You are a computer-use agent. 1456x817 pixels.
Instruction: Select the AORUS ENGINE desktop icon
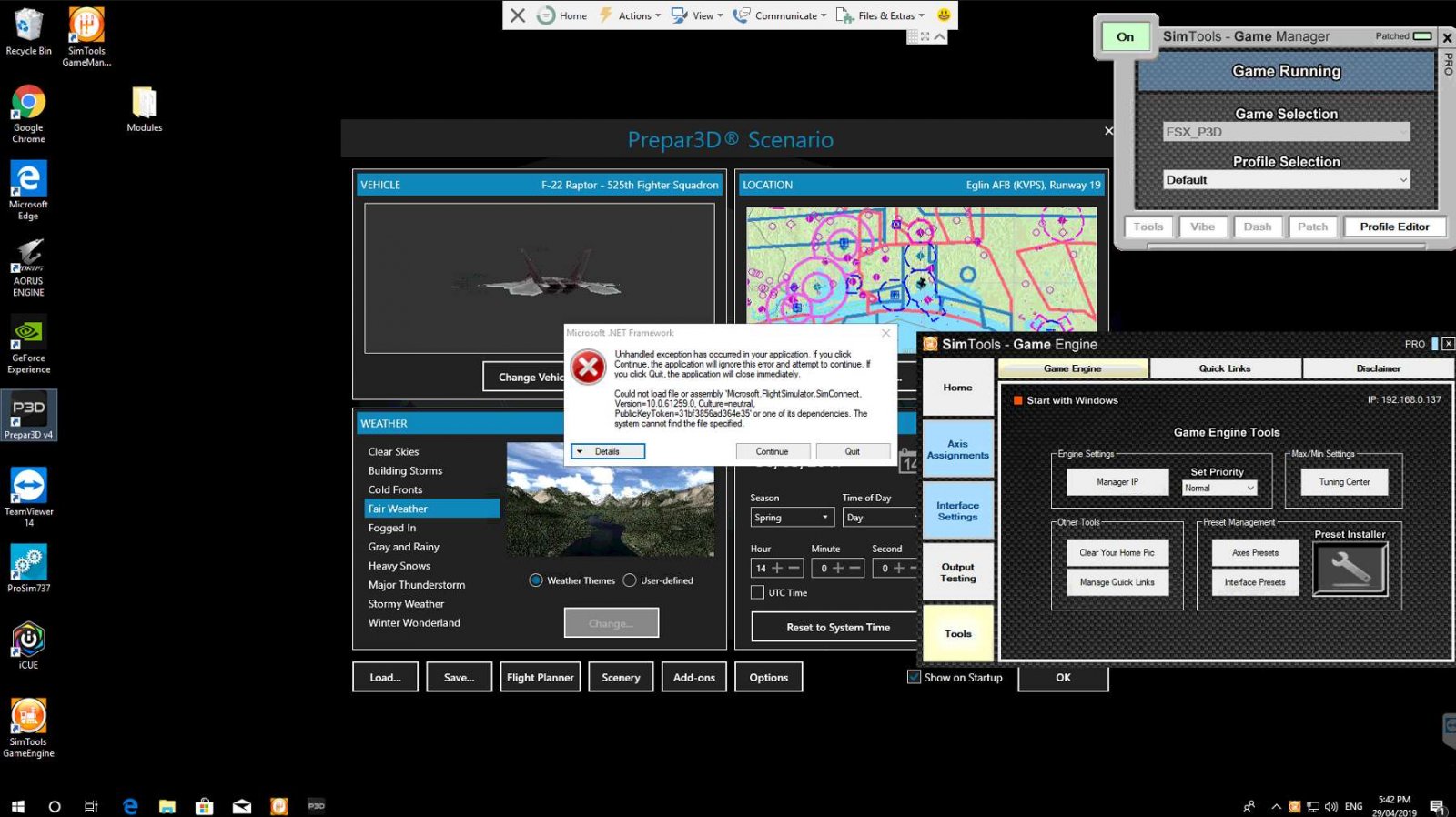point(28,267)
